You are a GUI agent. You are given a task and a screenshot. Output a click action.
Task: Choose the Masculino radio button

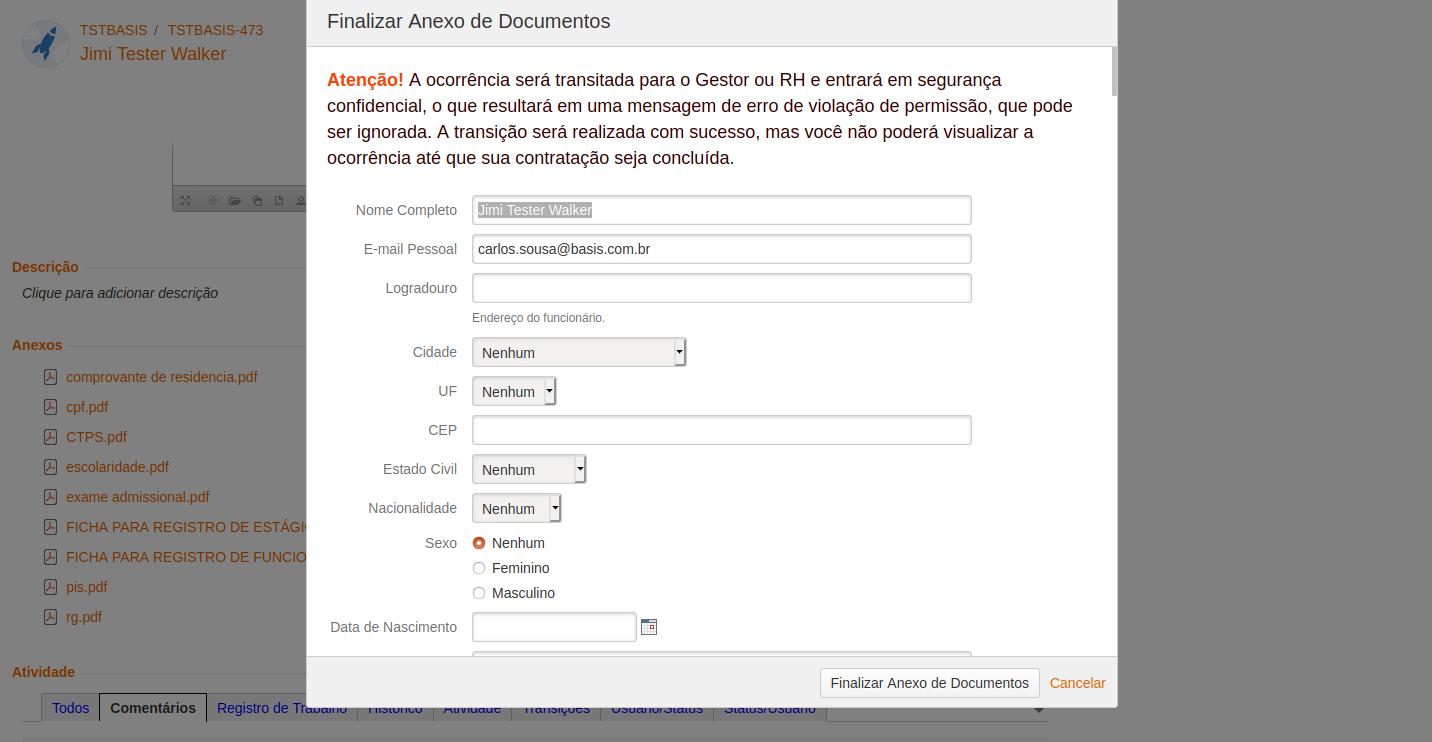click(479, 593)
